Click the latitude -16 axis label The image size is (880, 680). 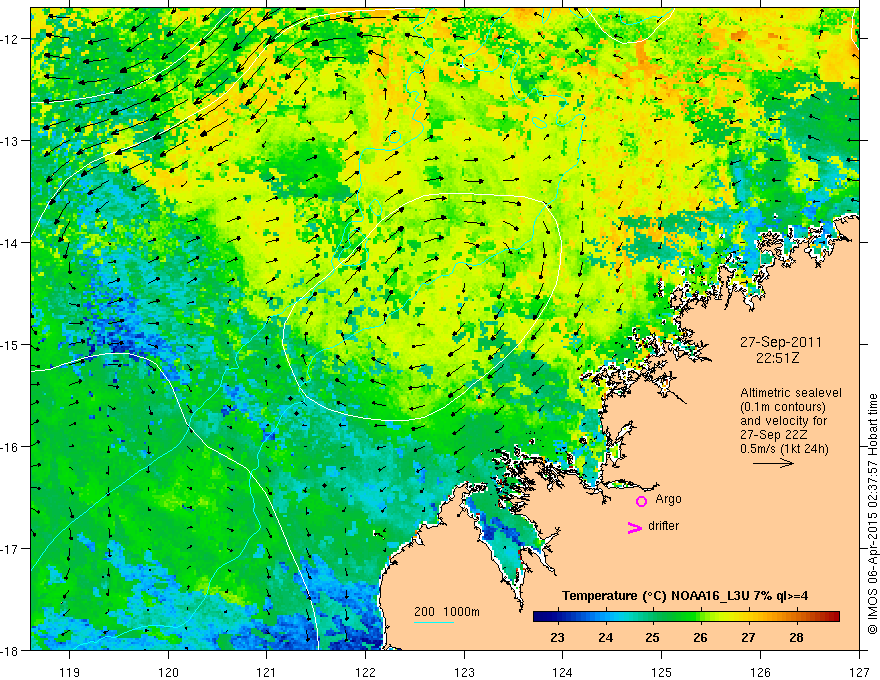pos(11,447)
